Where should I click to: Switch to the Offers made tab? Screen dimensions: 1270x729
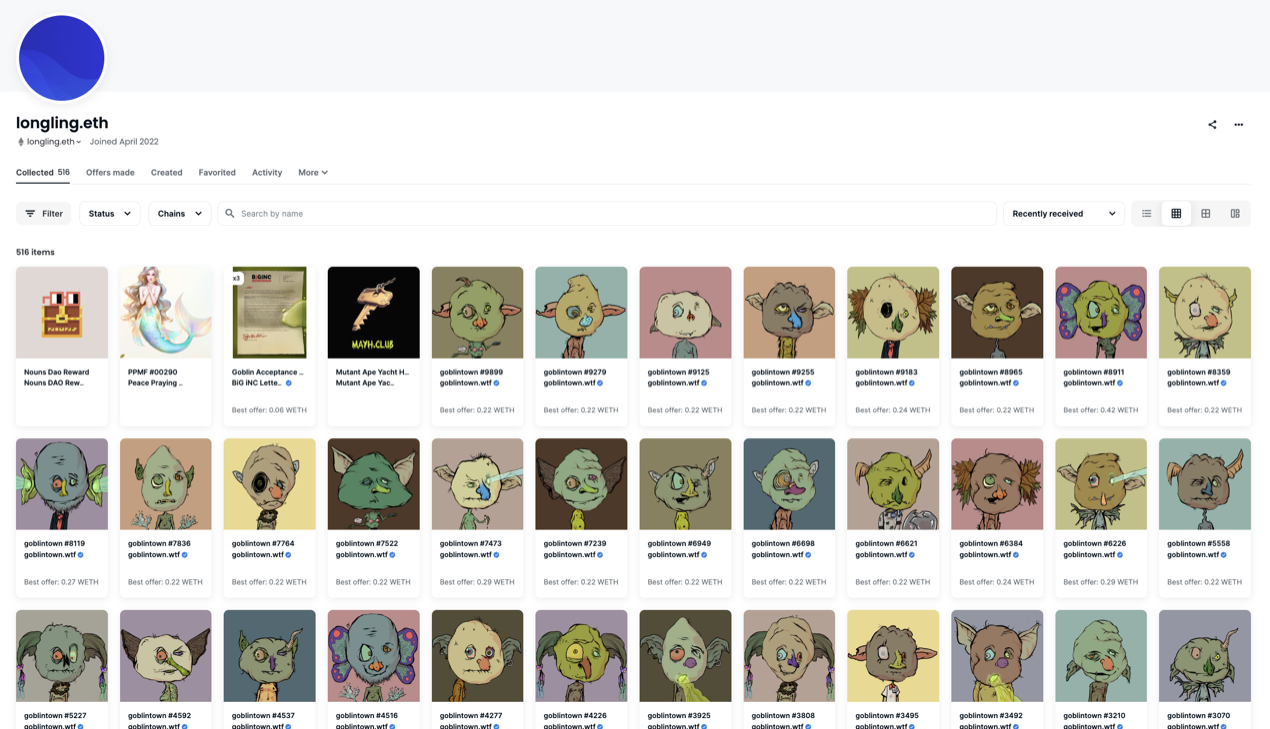pos(110,173)
